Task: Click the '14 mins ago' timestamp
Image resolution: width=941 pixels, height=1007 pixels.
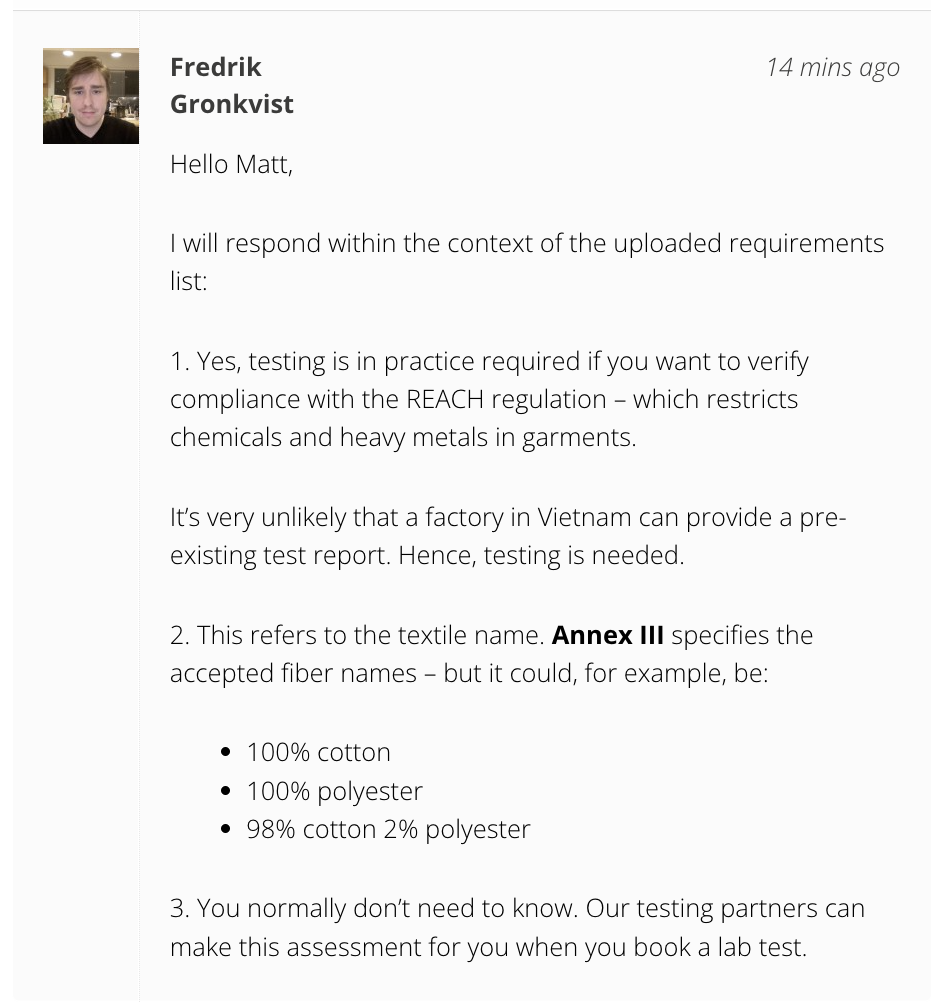Action: (832, 67)
